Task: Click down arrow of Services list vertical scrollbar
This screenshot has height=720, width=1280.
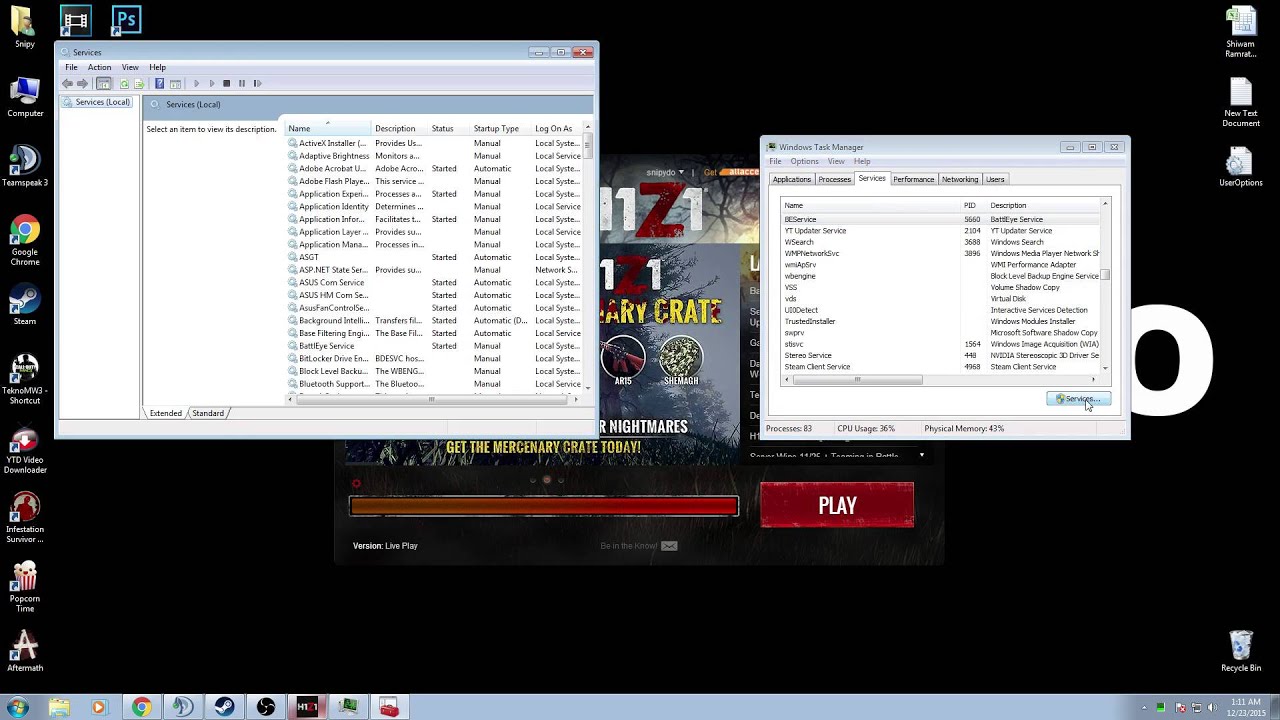Action: coord(588,387)
